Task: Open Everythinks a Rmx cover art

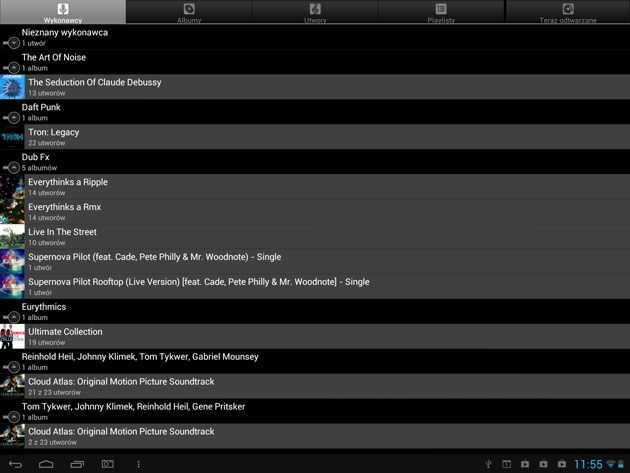Action: [12, 211]
